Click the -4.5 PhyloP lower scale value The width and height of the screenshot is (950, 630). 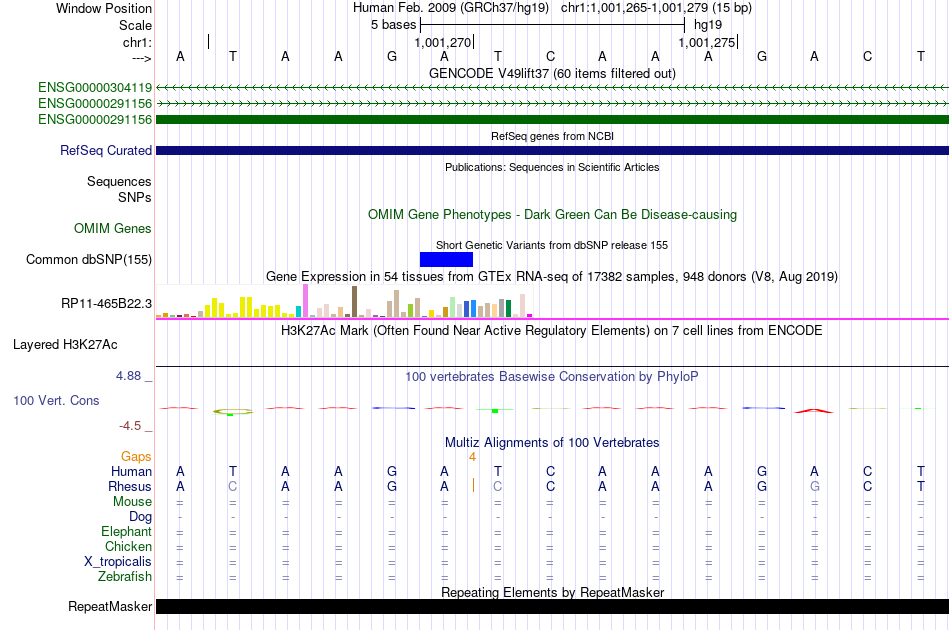[x=130, y=426]
